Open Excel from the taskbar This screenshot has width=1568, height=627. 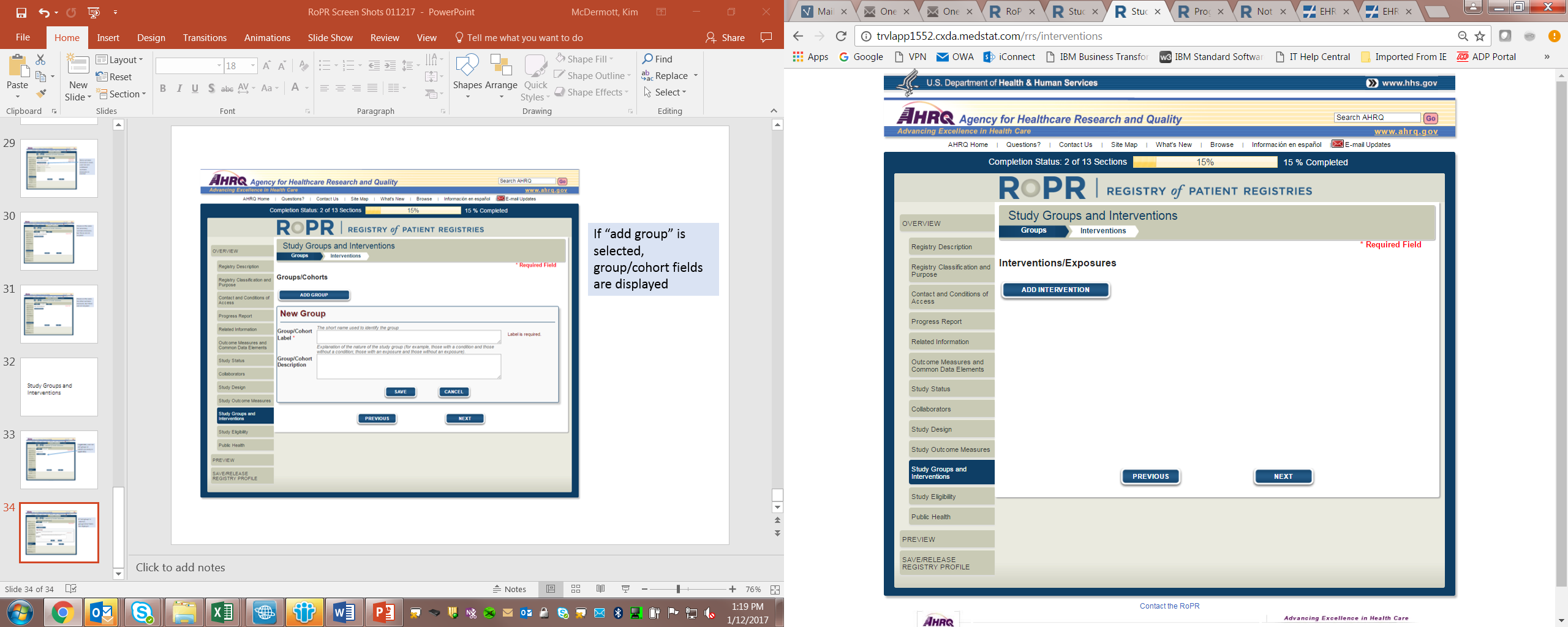[222, 612]
